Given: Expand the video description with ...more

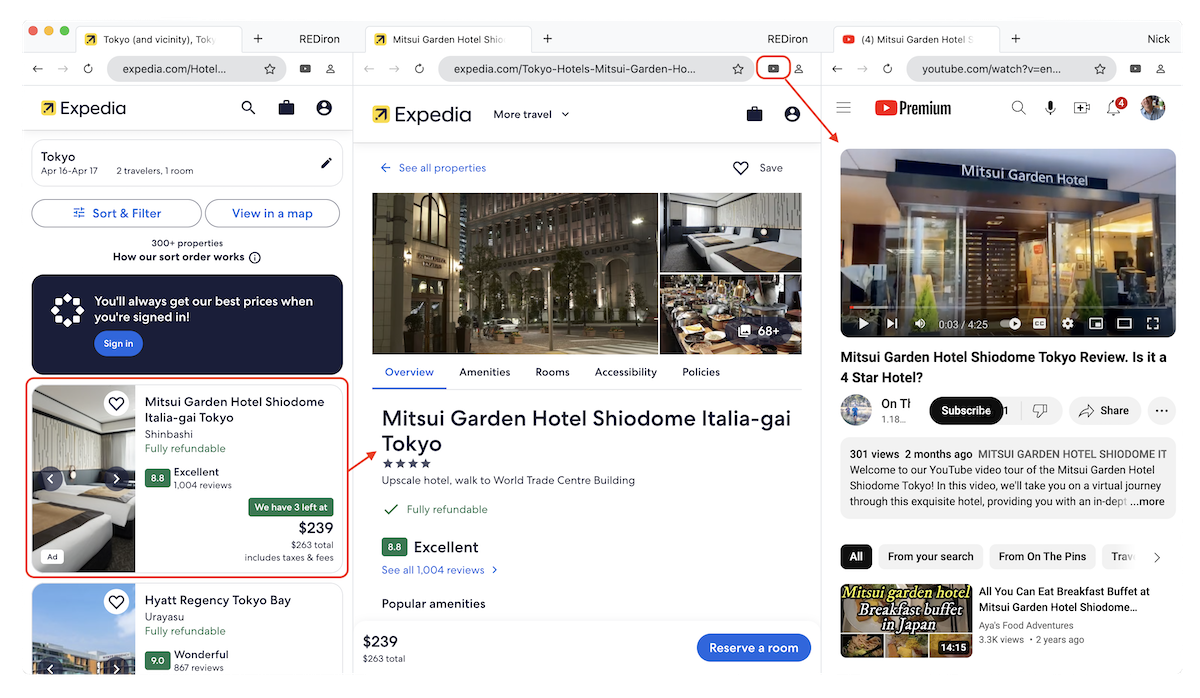Looking at the screenshot, I should pyautogui.click(x=1150, y=501).
